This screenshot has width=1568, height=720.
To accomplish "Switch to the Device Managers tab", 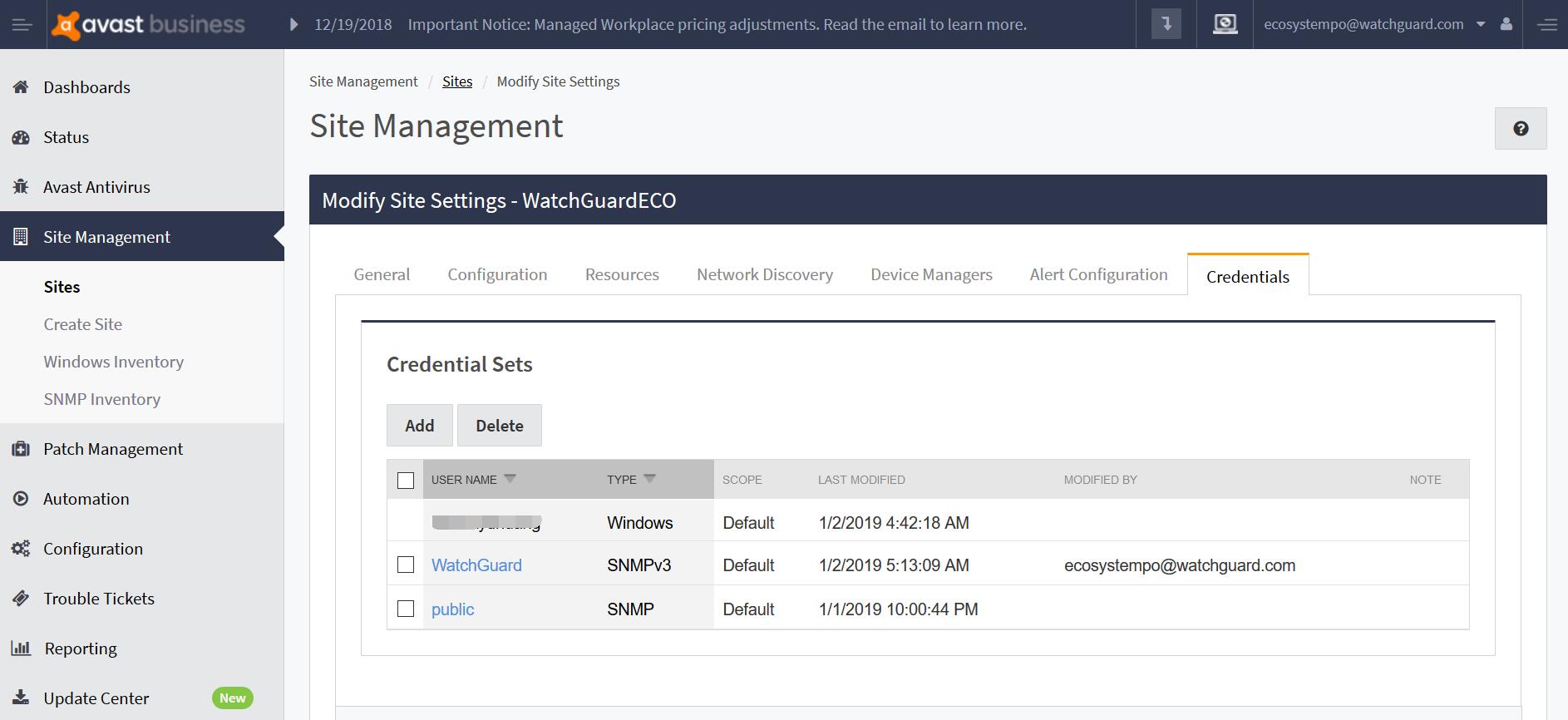I will tap(931, 274).
